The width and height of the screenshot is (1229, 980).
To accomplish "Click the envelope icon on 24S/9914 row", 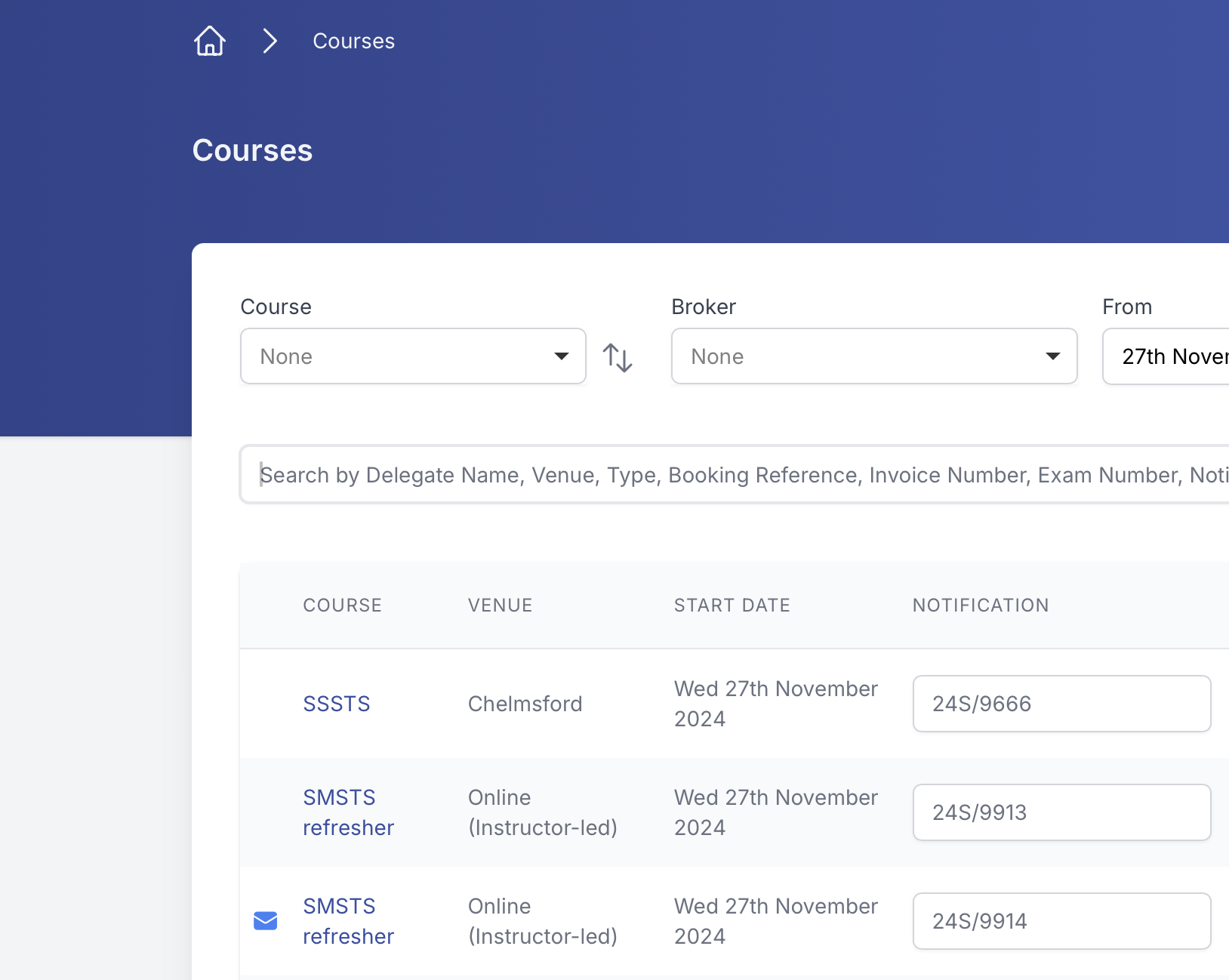I will pyautogui.click(x=266, y=921).
